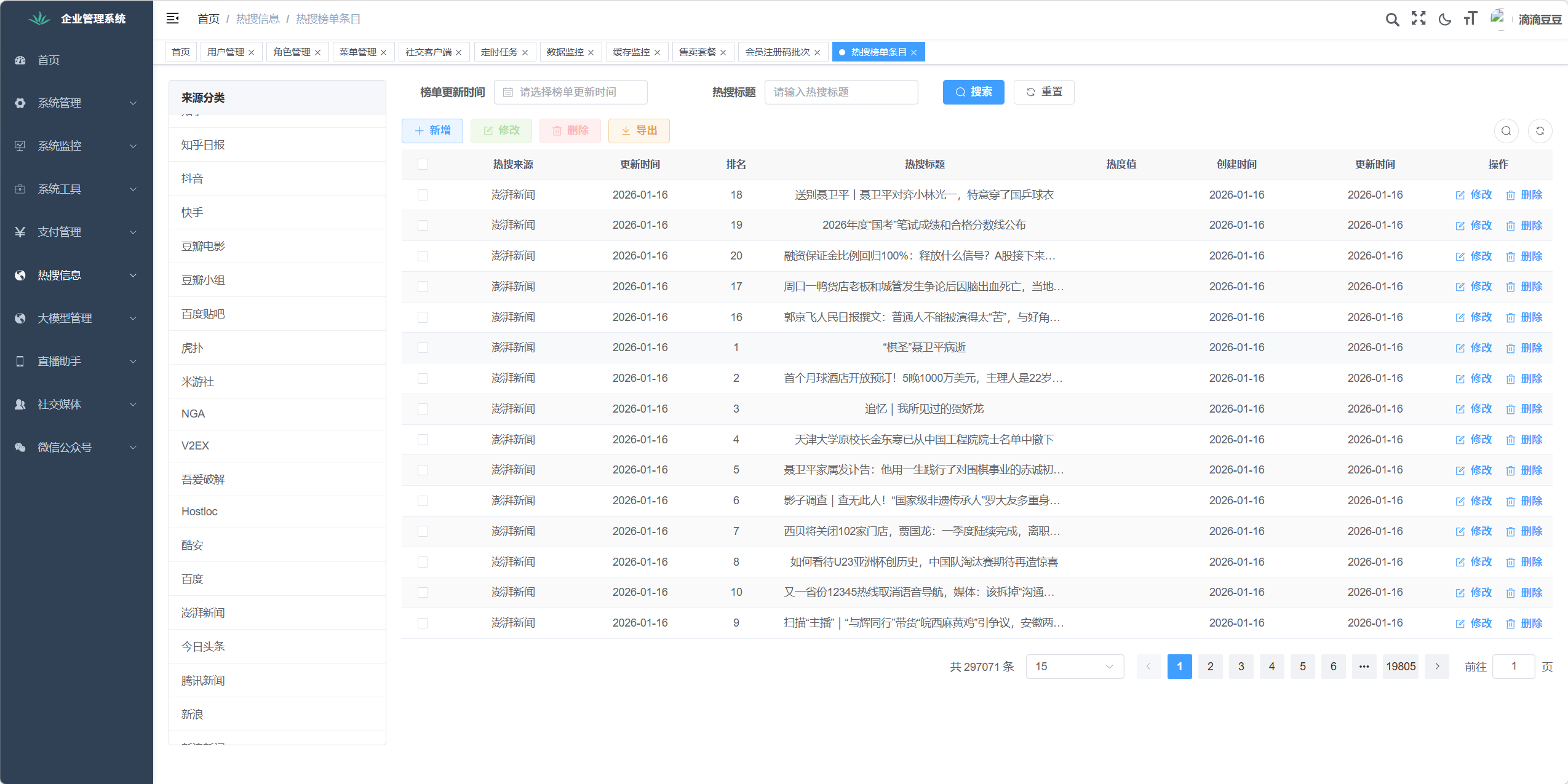Viewport: 1568px width, 784px height.
Task: Click the 导出 export button
Action: pos(639,130)
